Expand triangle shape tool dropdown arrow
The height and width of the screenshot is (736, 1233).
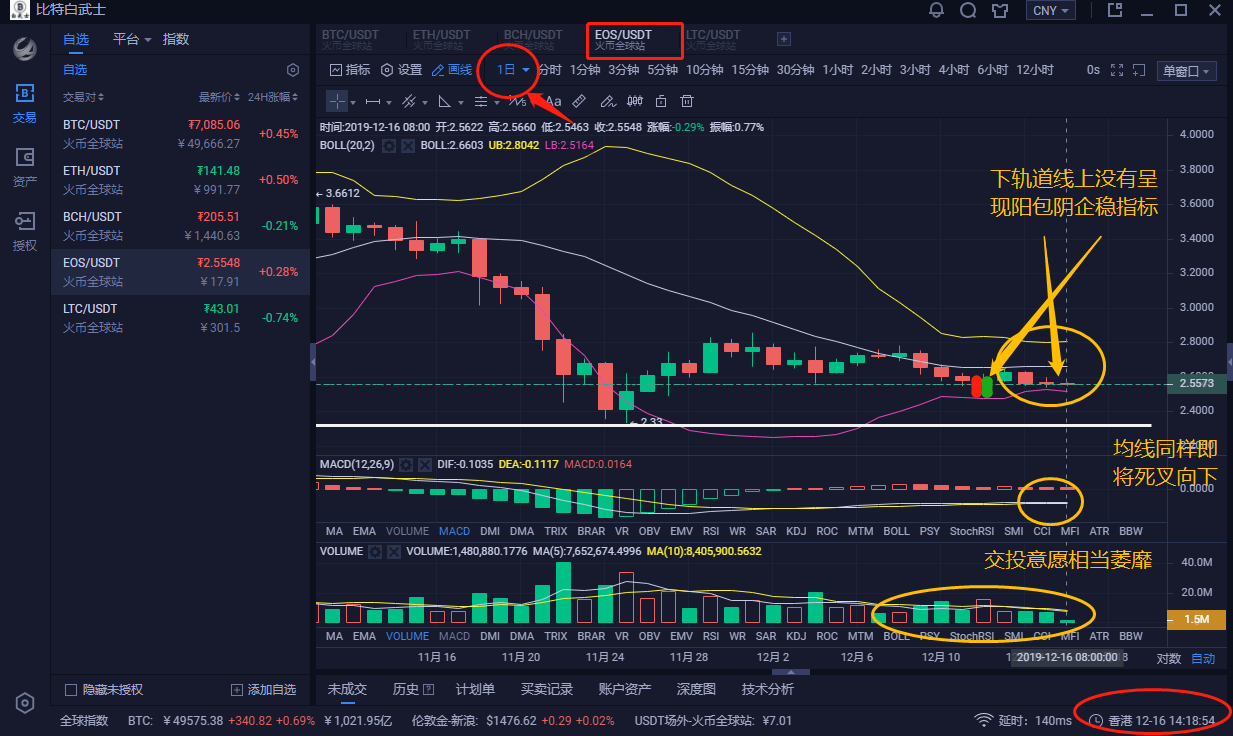[460, 102]
